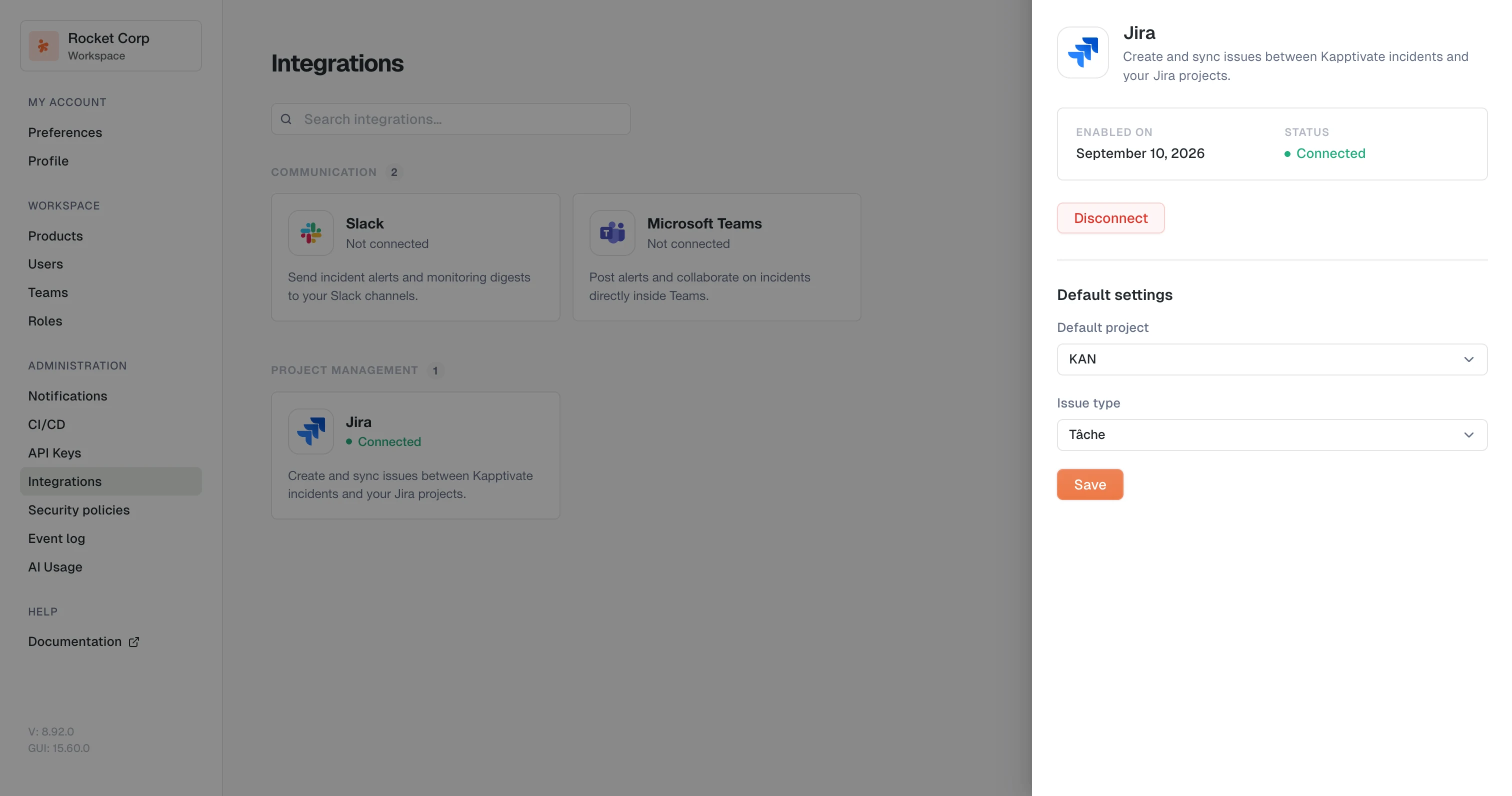The width and height of the screenshot is (1512, 796).
Task: Click the orange Save button
Action: click(1090, 485)
